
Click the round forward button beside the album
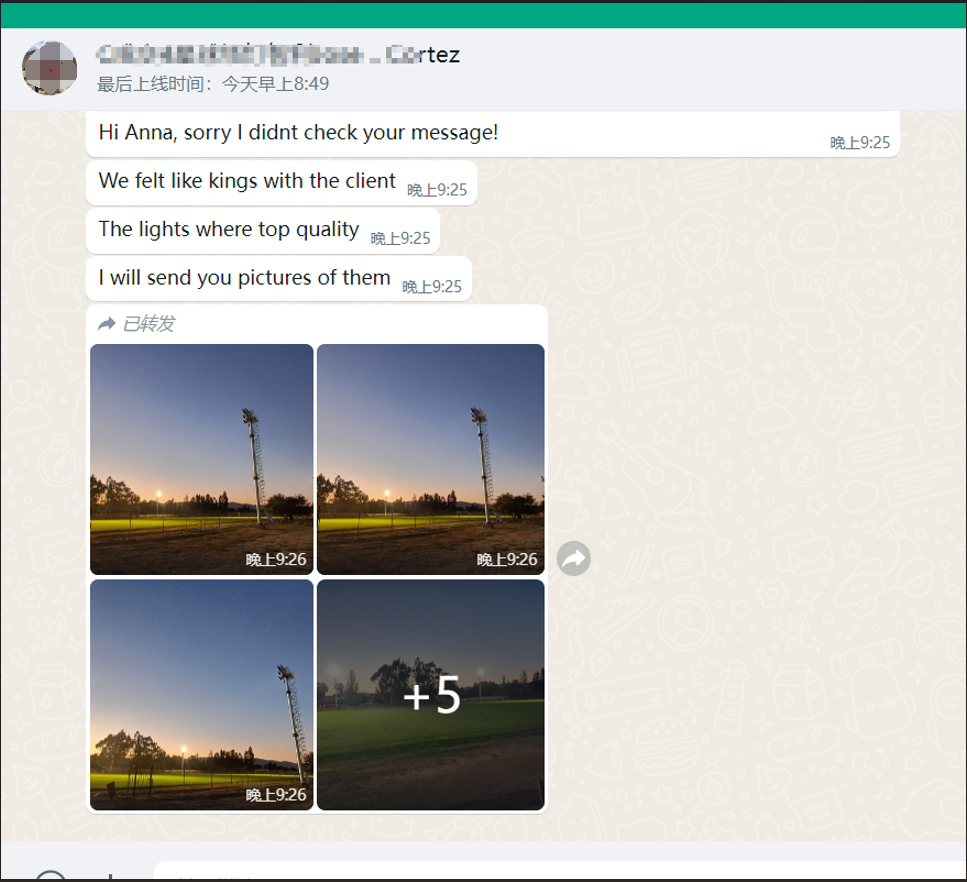pyautogui.click(x=573, y=559)
